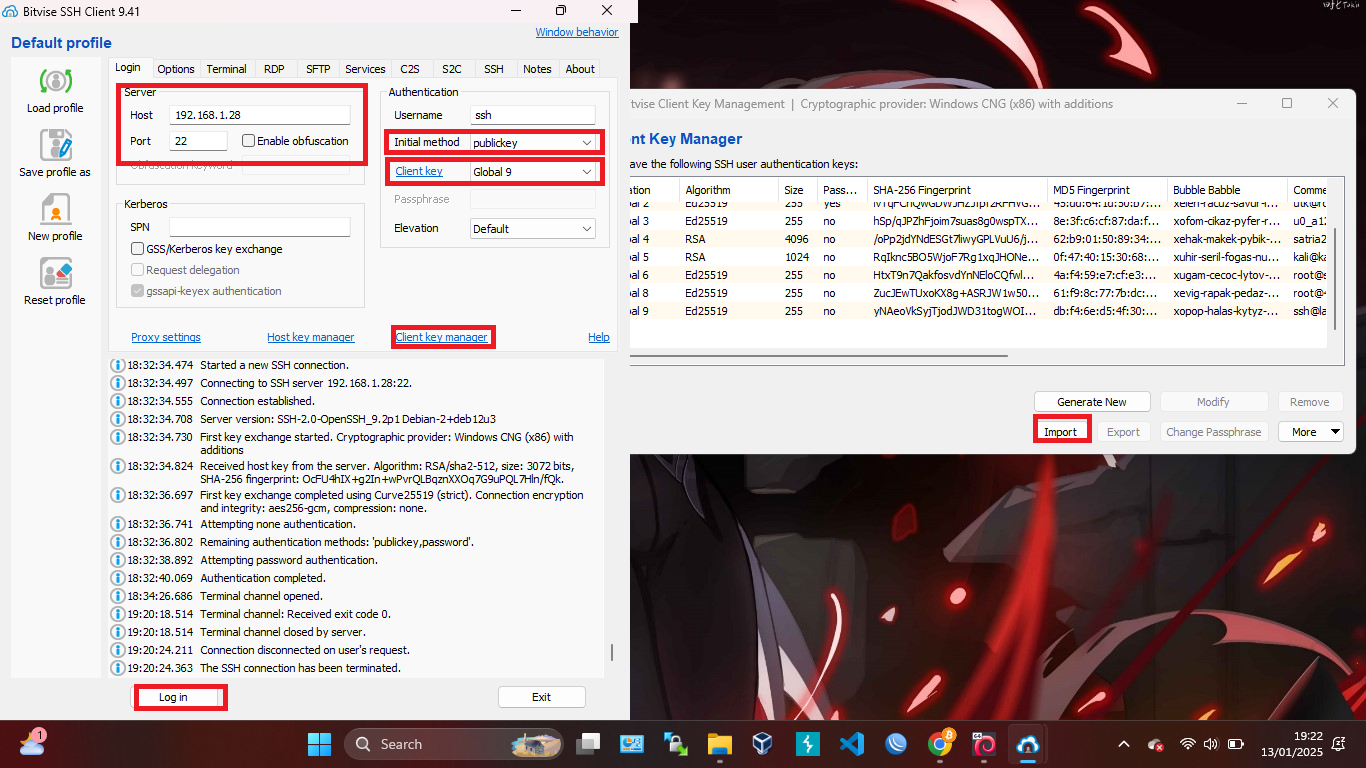Click the Window behavior link
Image resolution: width=1366 pixels, height=768 pixels.
[x=577, y=32]
